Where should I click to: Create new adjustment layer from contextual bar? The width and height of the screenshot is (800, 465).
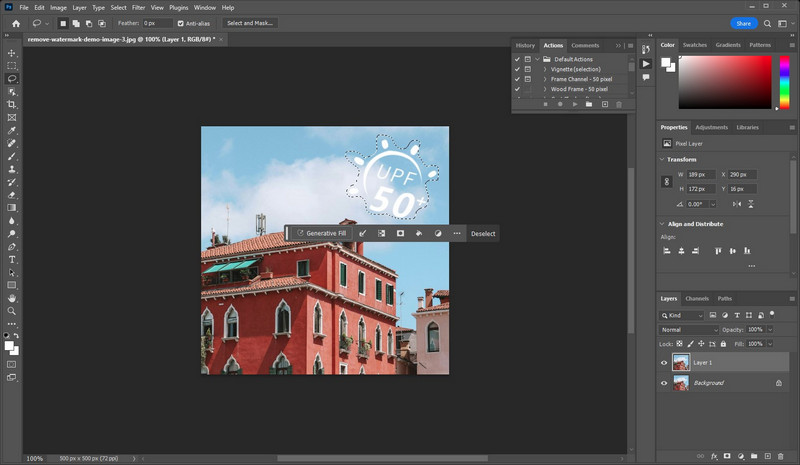point(438,233)
